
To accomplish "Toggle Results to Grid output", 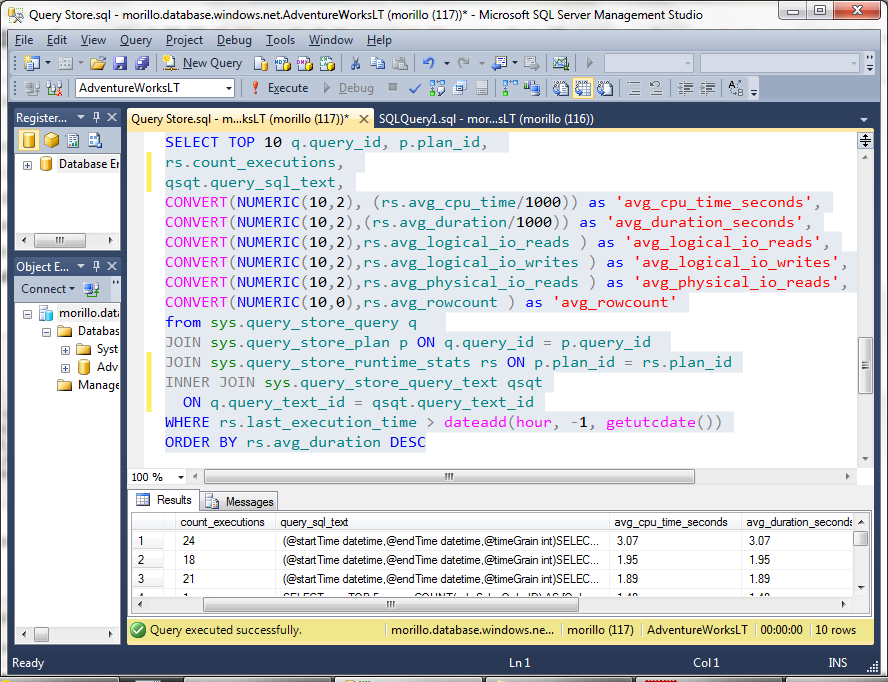I will click(583, 88).
